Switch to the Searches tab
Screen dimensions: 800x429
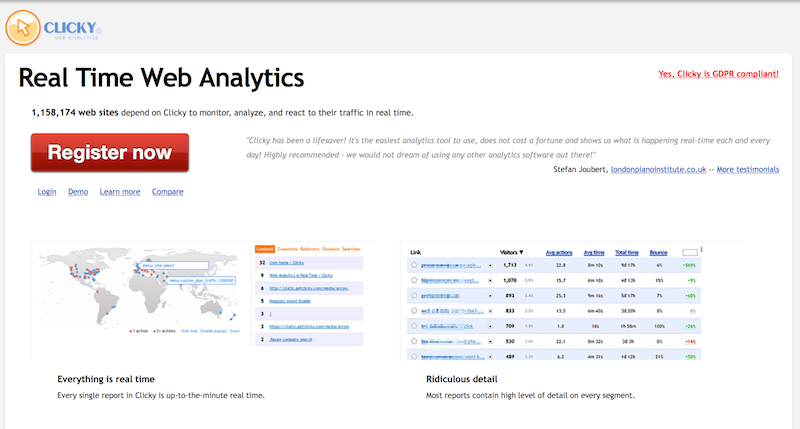coord(351,249)
